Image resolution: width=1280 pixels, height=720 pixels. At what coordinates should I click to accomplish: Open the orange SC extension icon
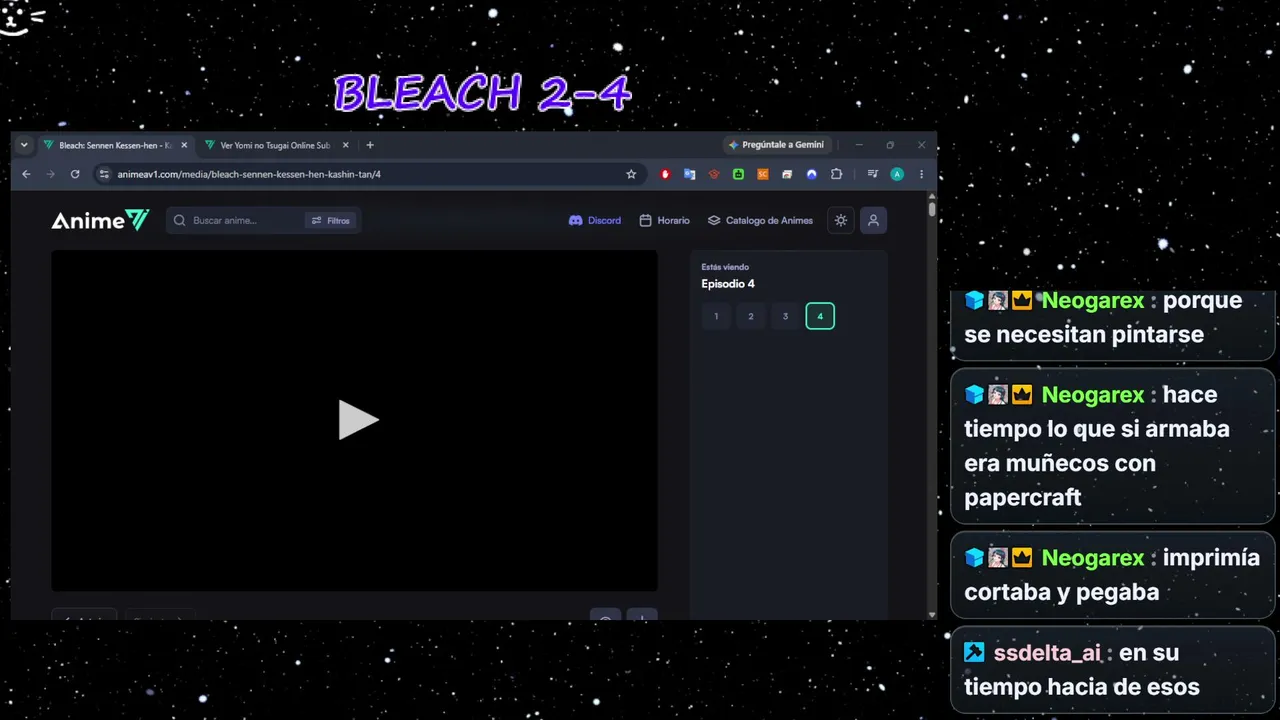coord(763,174)
